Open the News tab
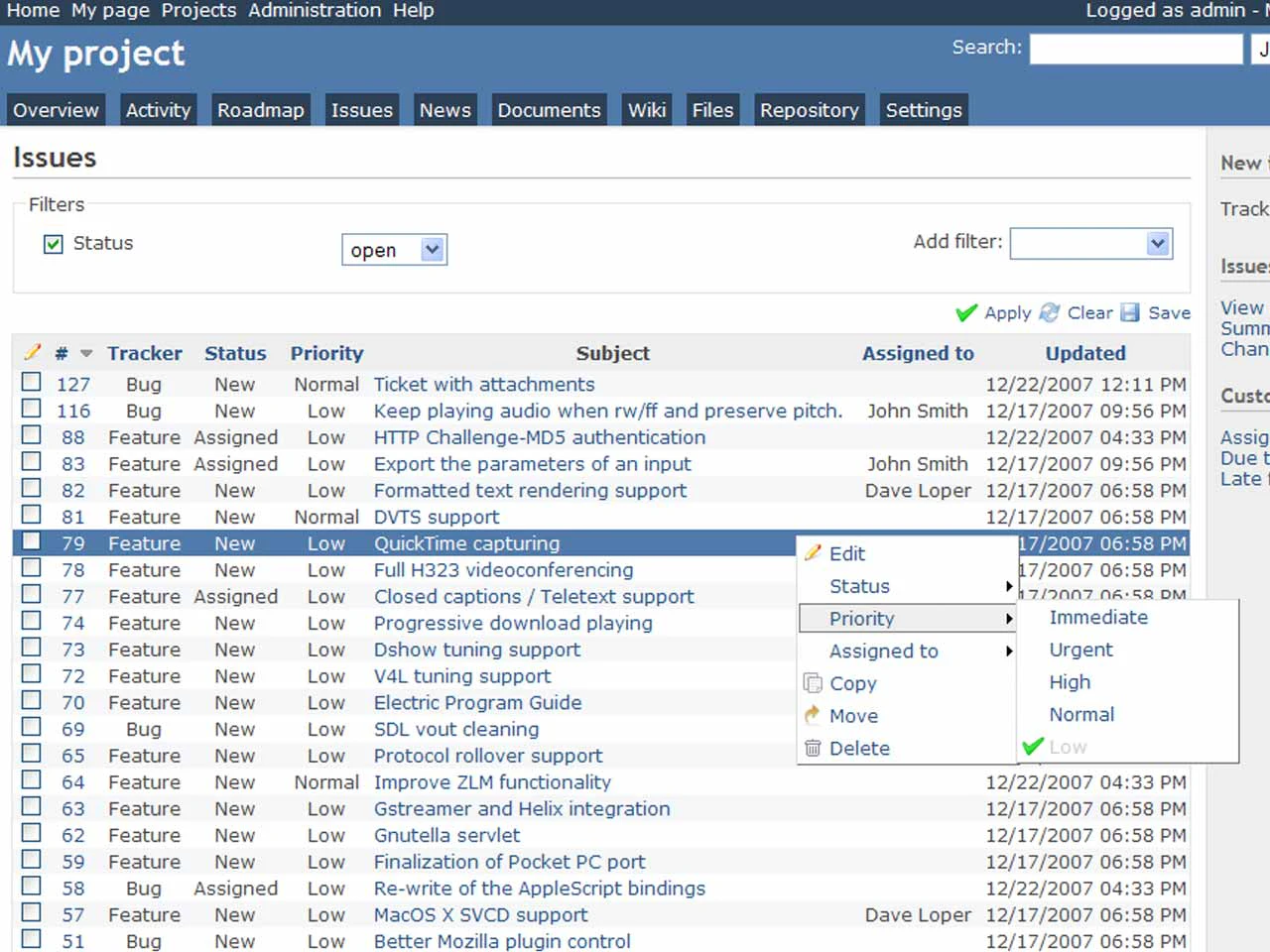1270x952 pixels. pyautogui.click(x=444, y=110)
